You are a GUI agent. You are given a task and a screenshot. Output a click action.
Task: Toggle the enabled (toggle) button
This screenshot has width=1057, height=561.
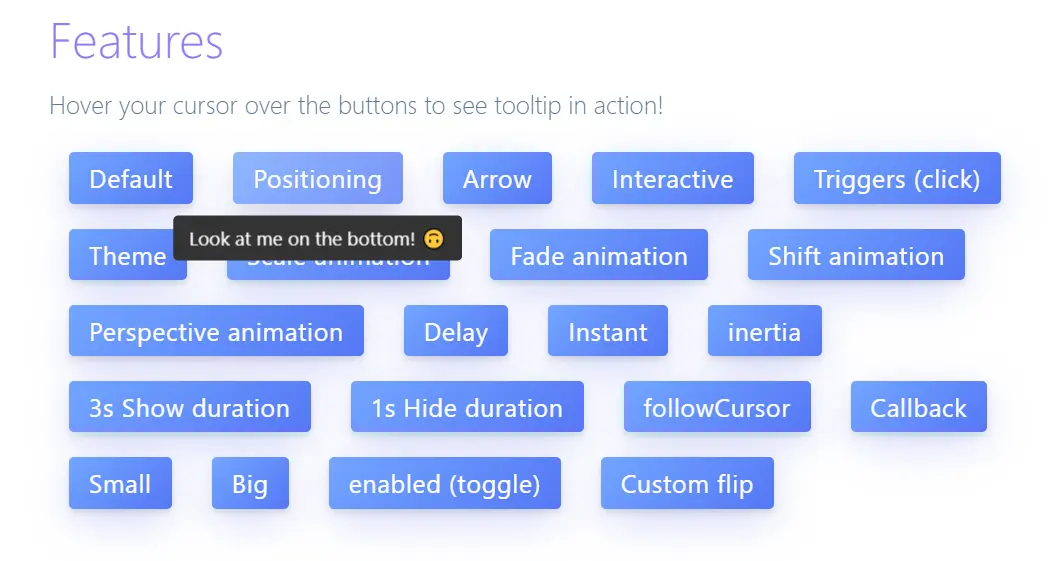tap(444, 483)
